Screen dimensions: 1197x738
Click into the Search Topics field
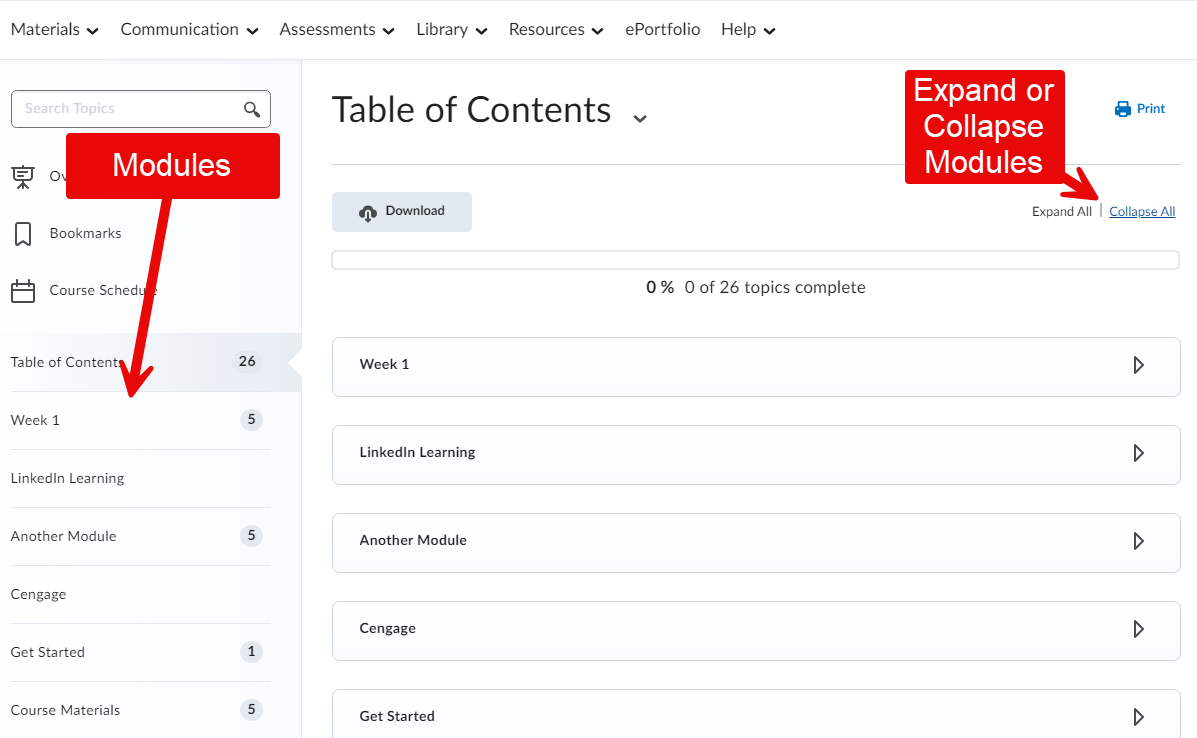125,109
